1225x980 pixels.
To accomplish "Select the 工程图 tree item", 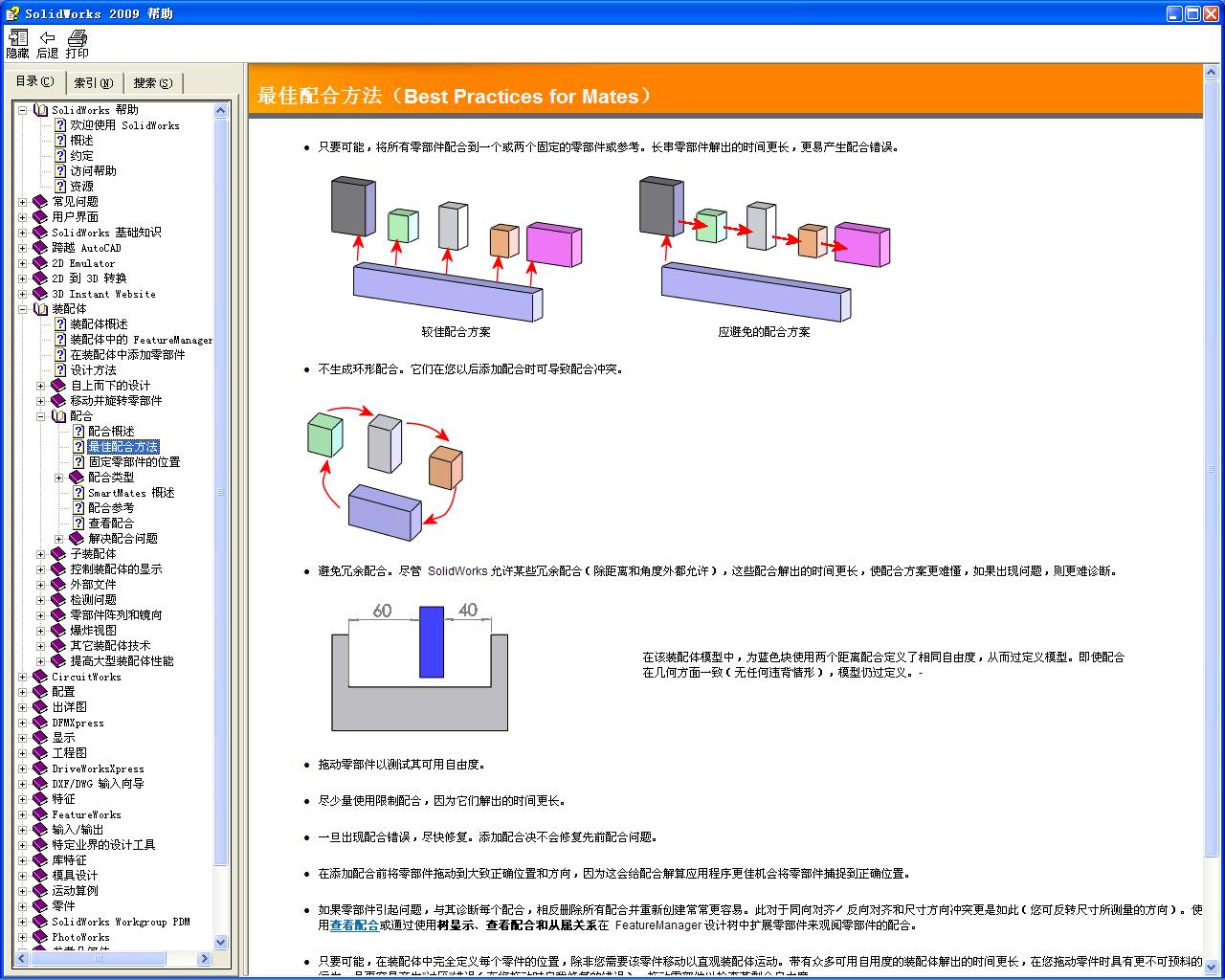I will (69, 753).
